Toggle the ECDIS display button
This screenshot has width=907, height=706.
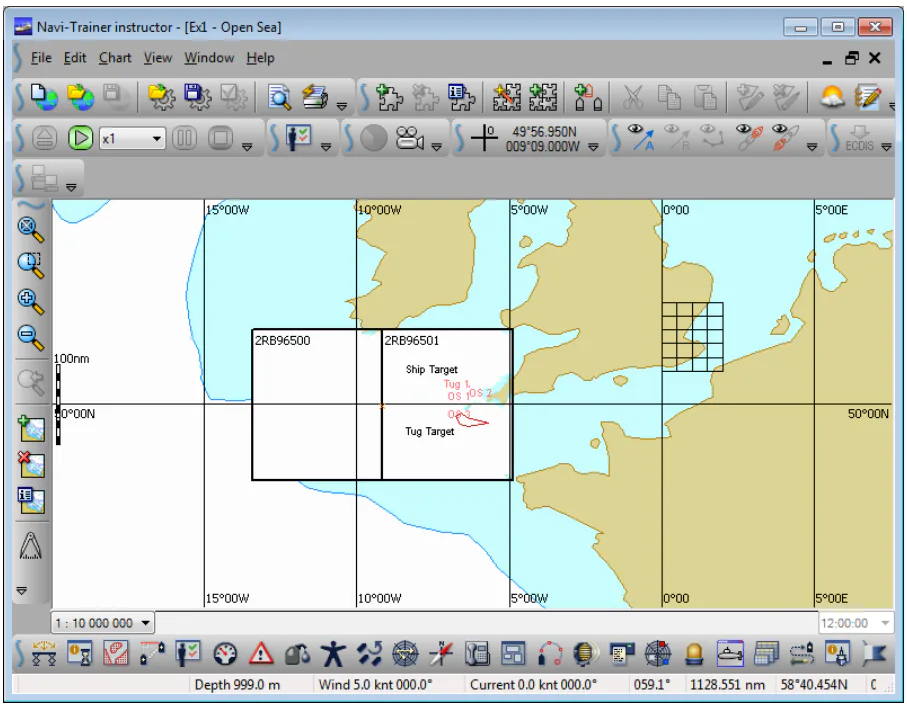click(859, 139)
